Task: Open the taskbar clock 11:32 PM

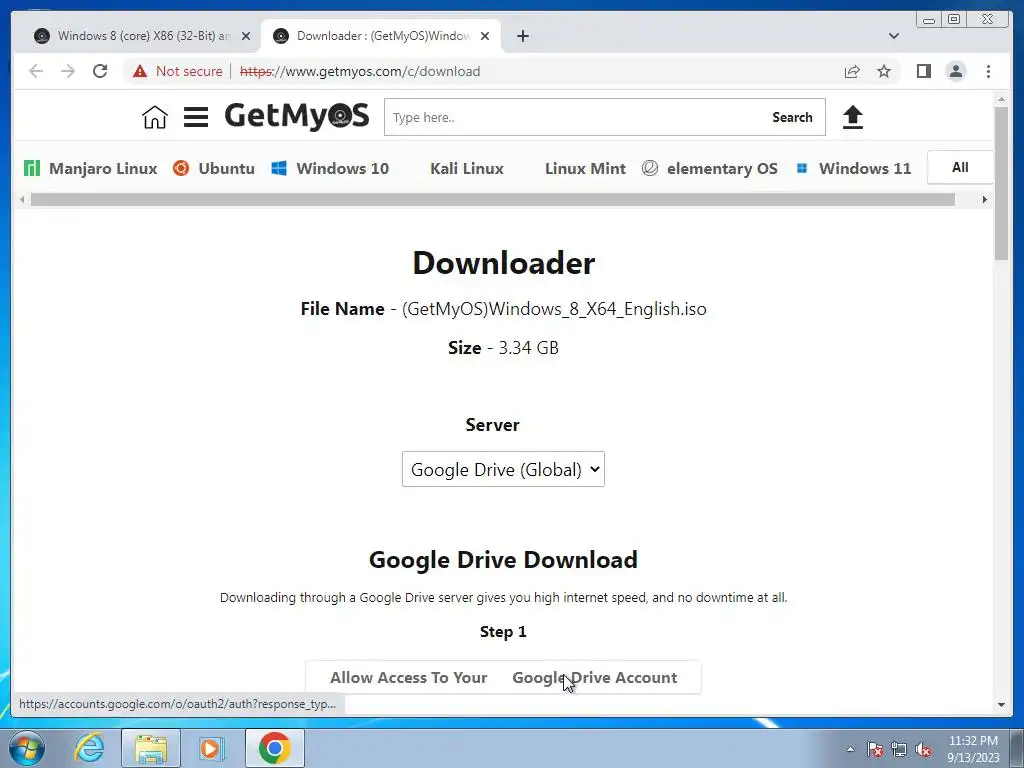Action: coord(973,749)
